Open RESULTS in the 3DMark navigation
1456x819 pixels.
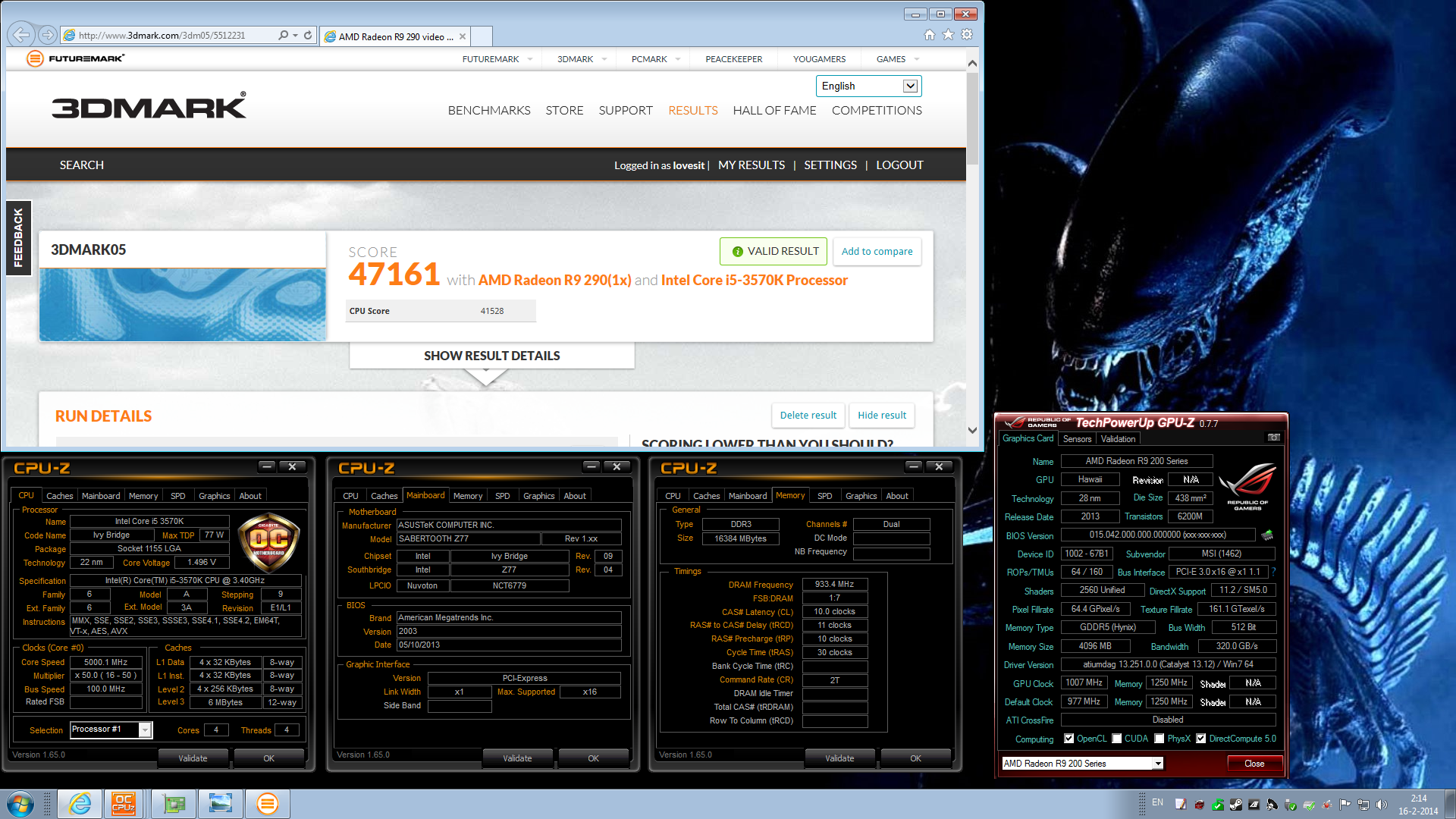[692, 111]
